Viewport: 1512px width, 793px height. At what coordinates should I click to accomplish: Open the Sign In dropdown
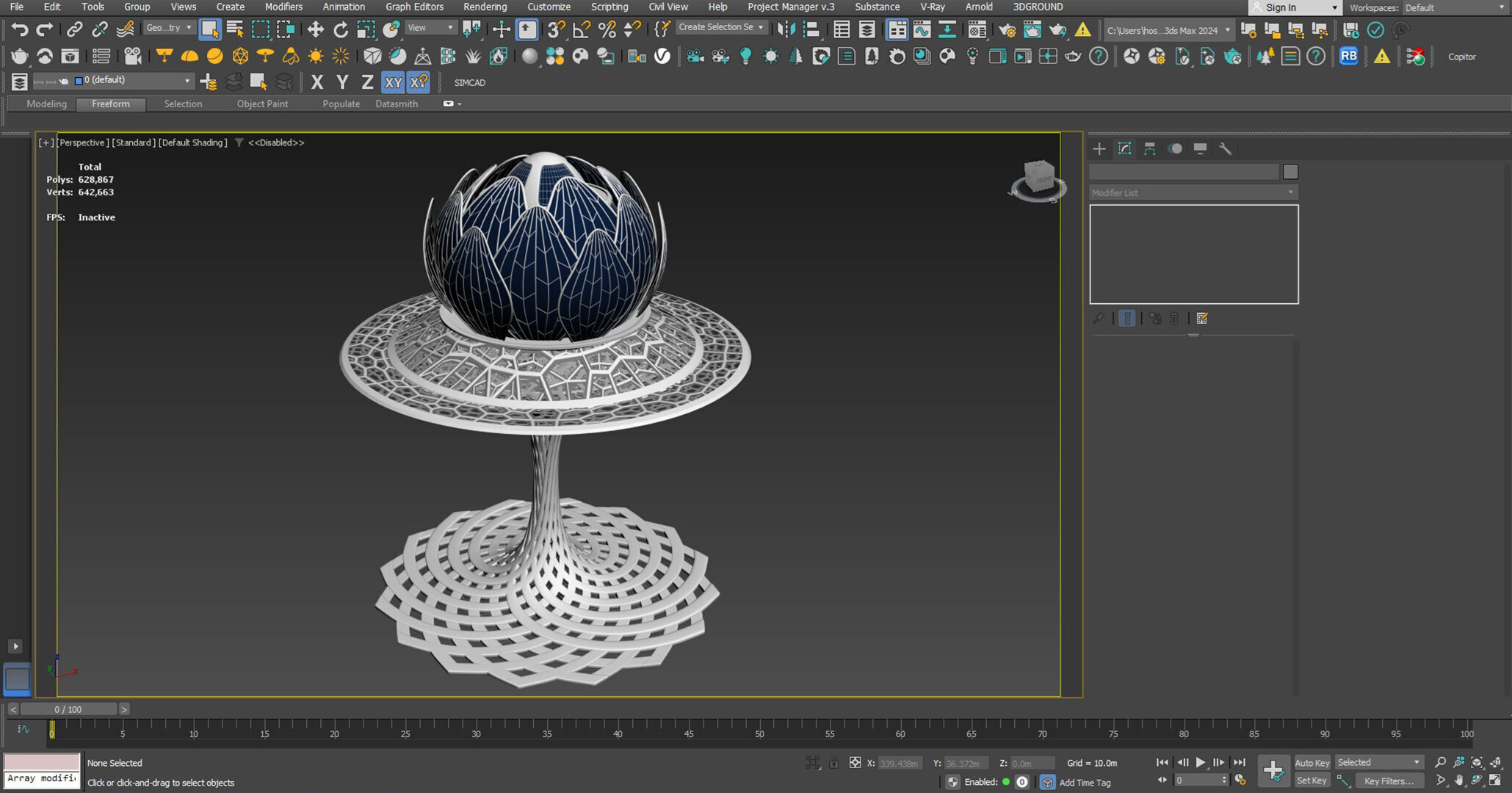tap(1295, 7)
